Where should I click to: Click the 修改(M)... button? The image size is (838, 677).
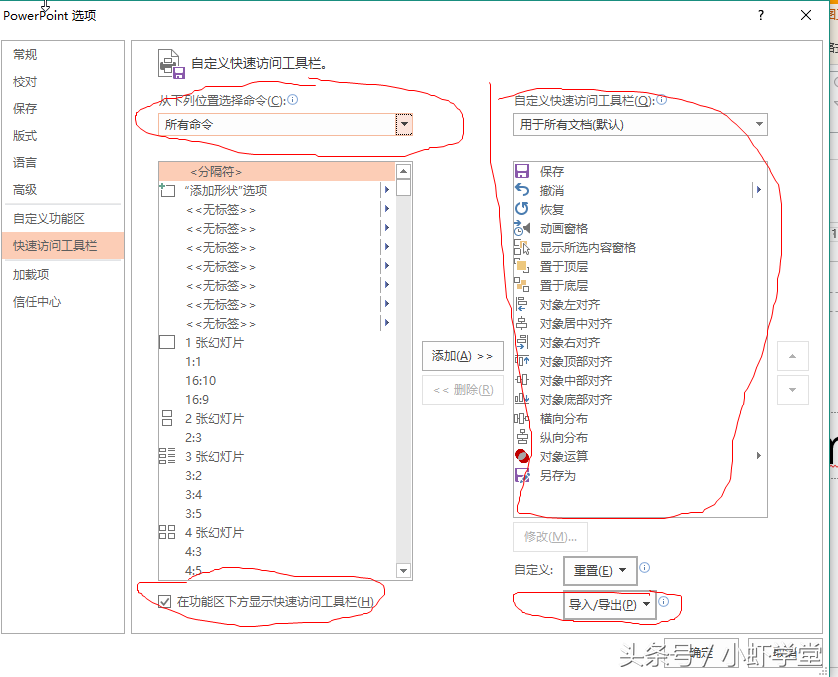point(550,536)
